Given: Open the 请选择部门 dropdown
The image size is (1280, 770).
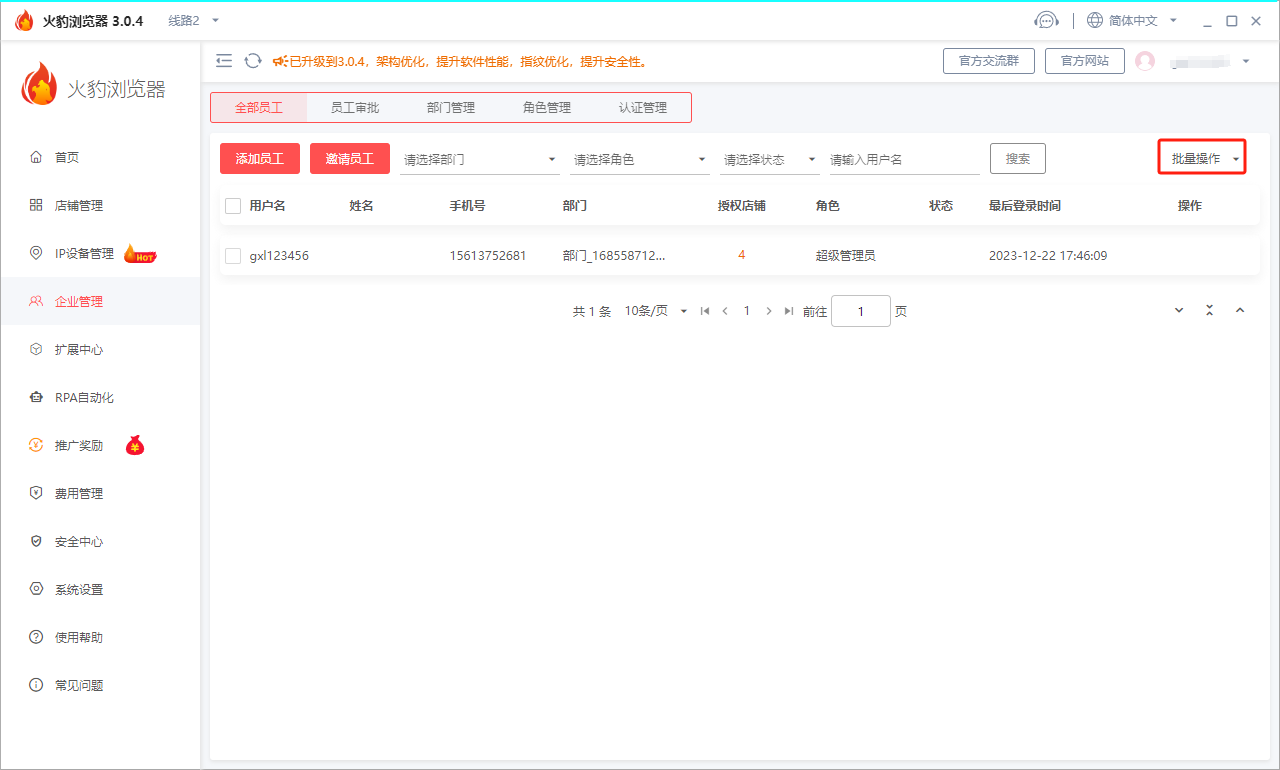Looking at the screenshot, I should (480, 158).
